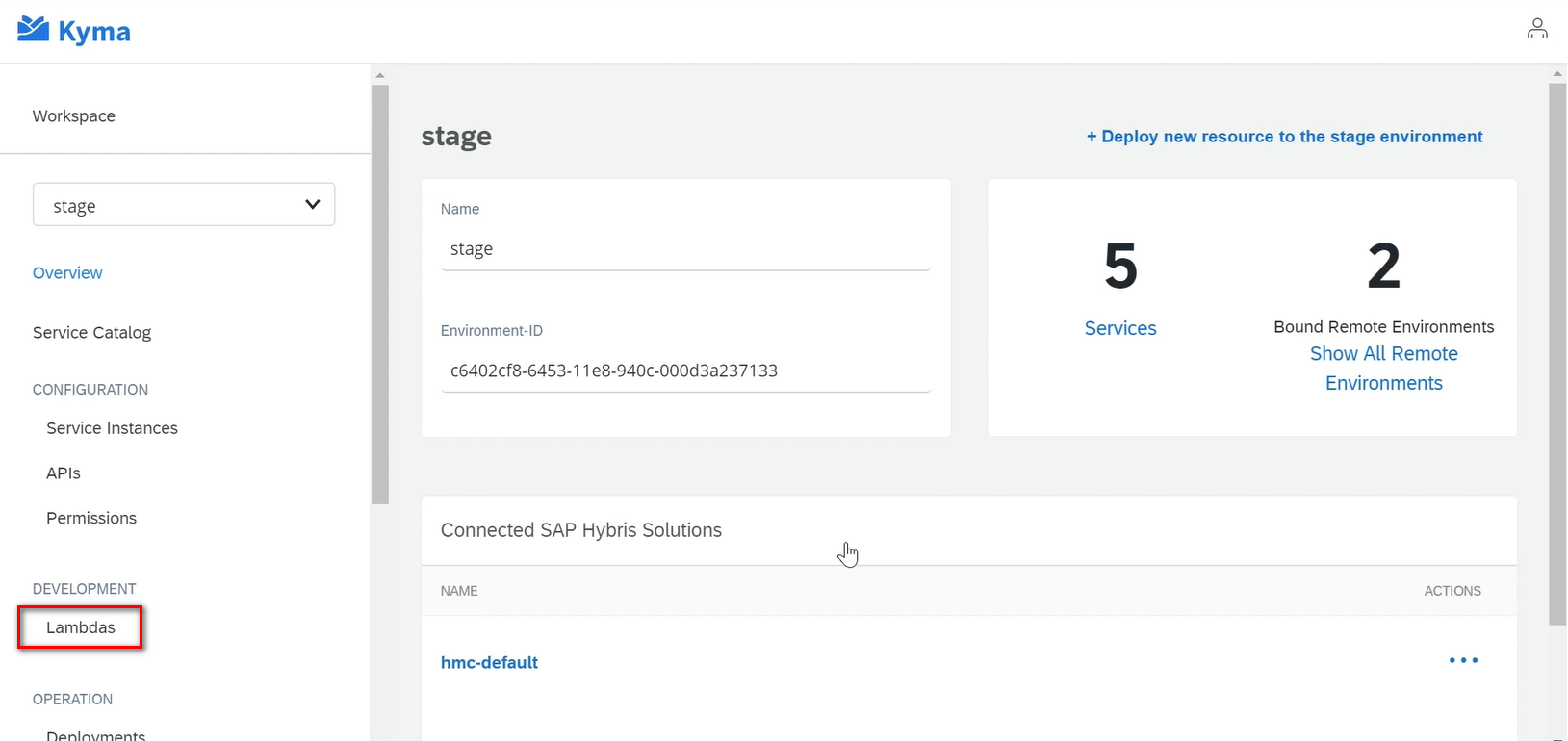Viewport: 1568px width, 741px height.
Task: Open Deployments under Operation
Action: click(96, 735)
